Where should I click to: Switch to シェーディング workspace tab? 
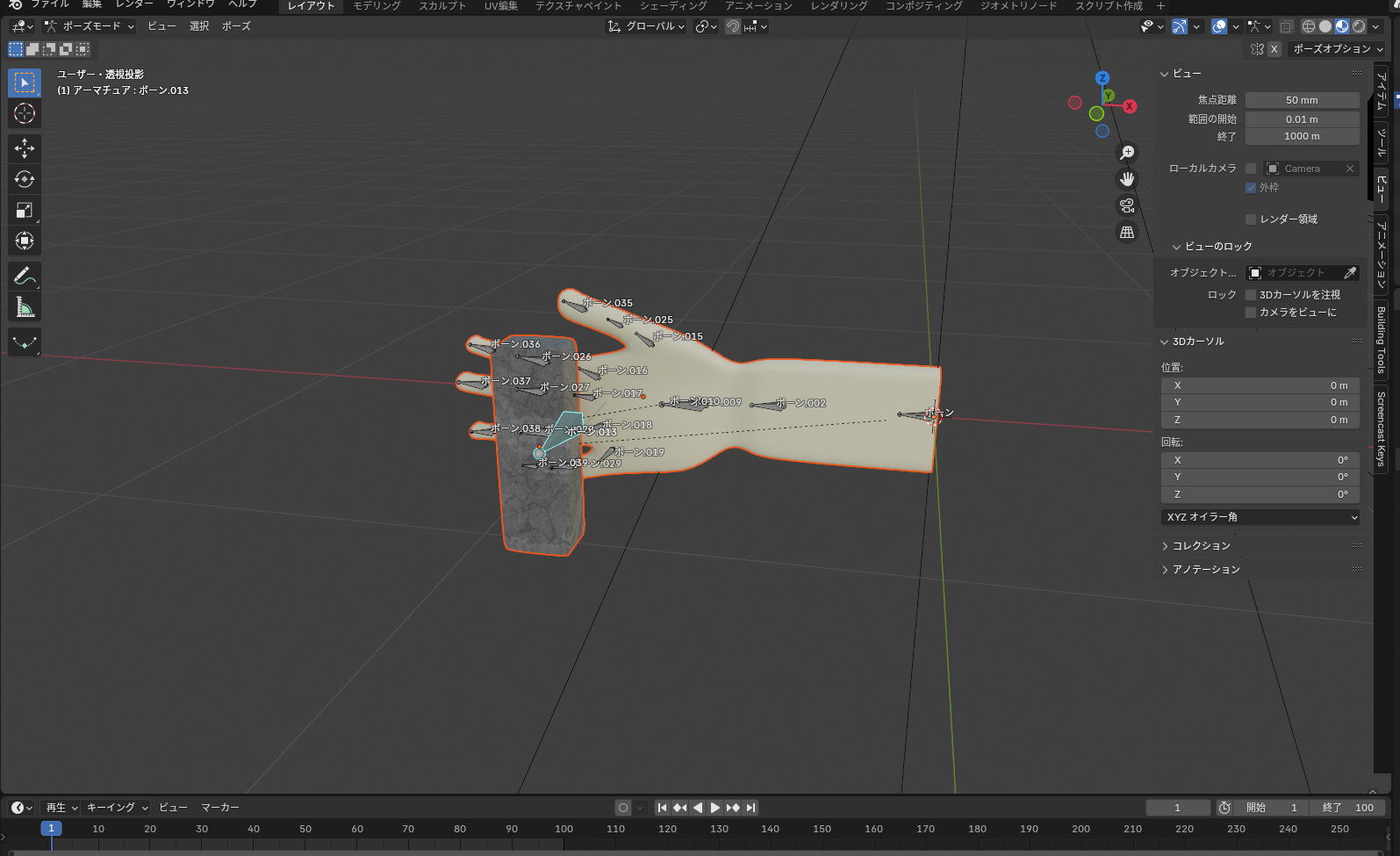[672, 5]
